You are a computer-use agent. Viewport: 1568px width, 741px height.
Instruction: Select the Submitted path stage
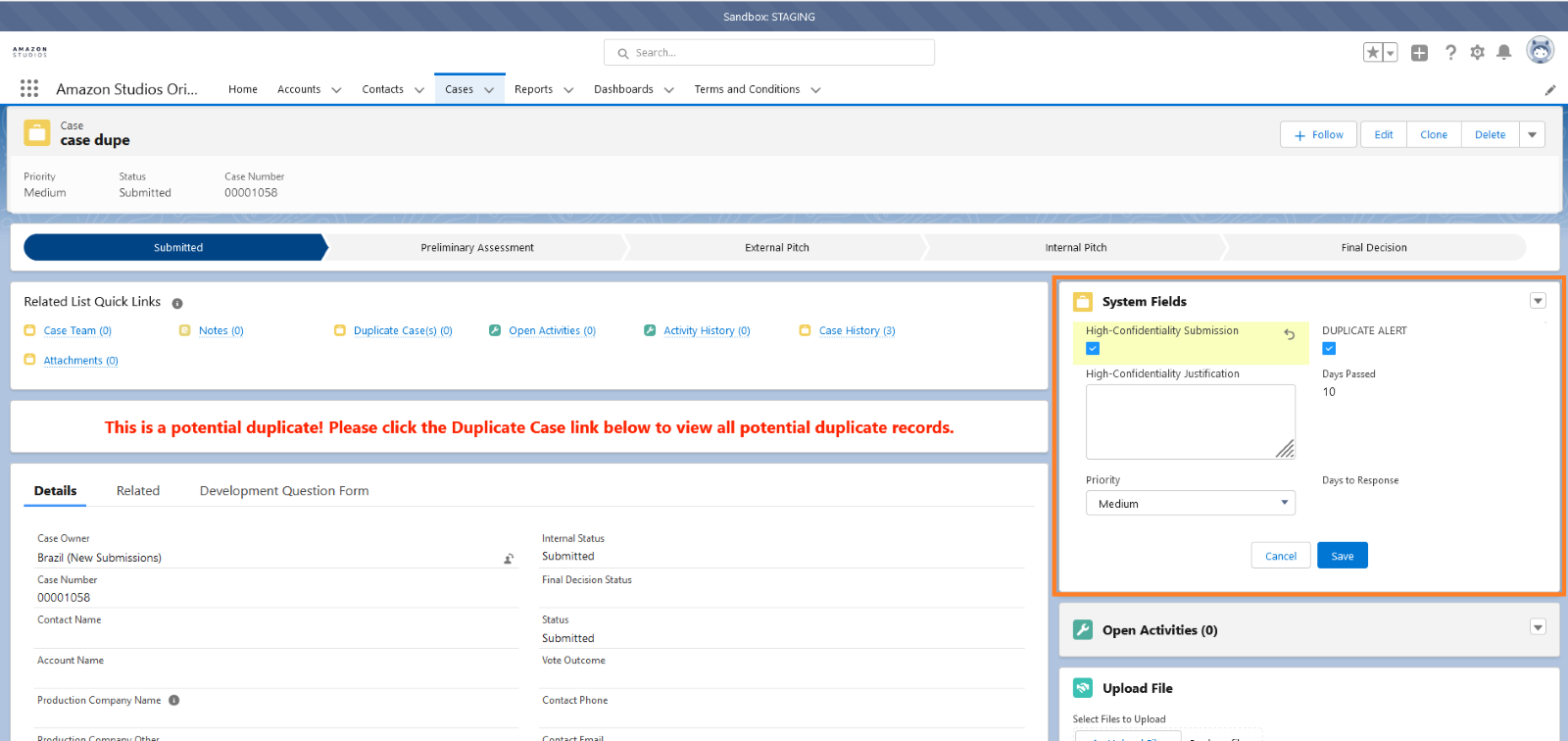(177, 247)
